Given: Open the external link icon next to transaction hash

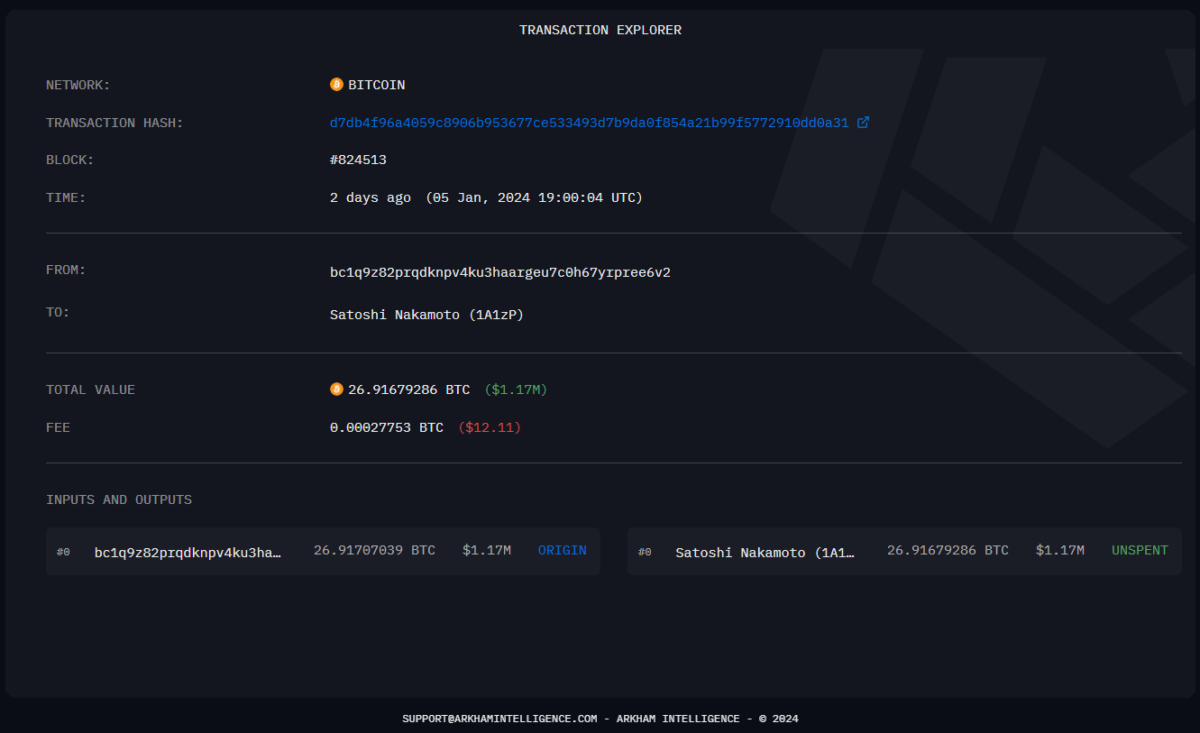Looking at the screenshot, I should pyautogui.click(x=864, y=122).
